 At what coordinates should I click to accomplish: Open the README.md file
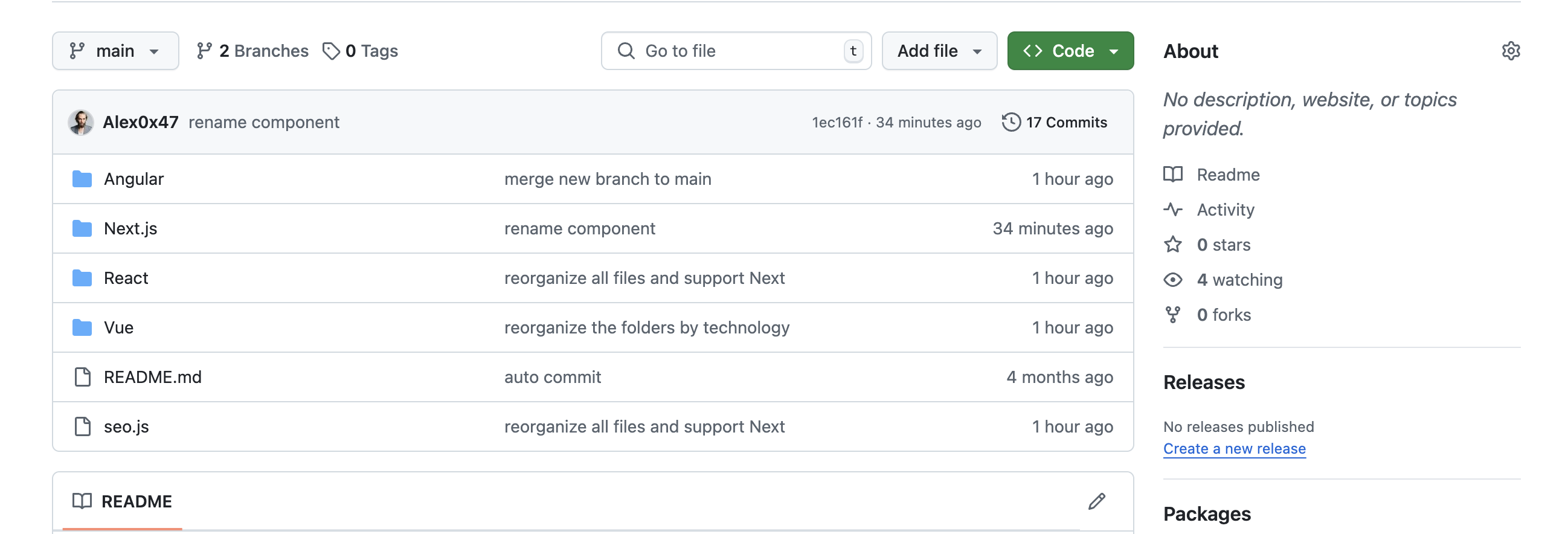tap(152, 377)
